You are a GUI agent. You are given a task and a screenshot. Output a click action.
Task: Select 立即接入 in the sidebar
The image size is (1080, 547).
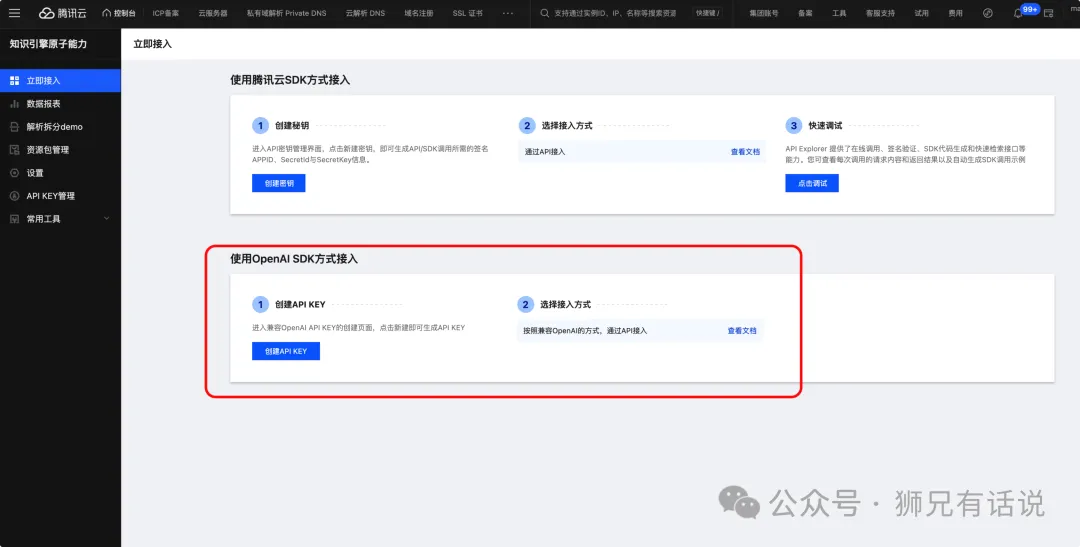[61, 81]
